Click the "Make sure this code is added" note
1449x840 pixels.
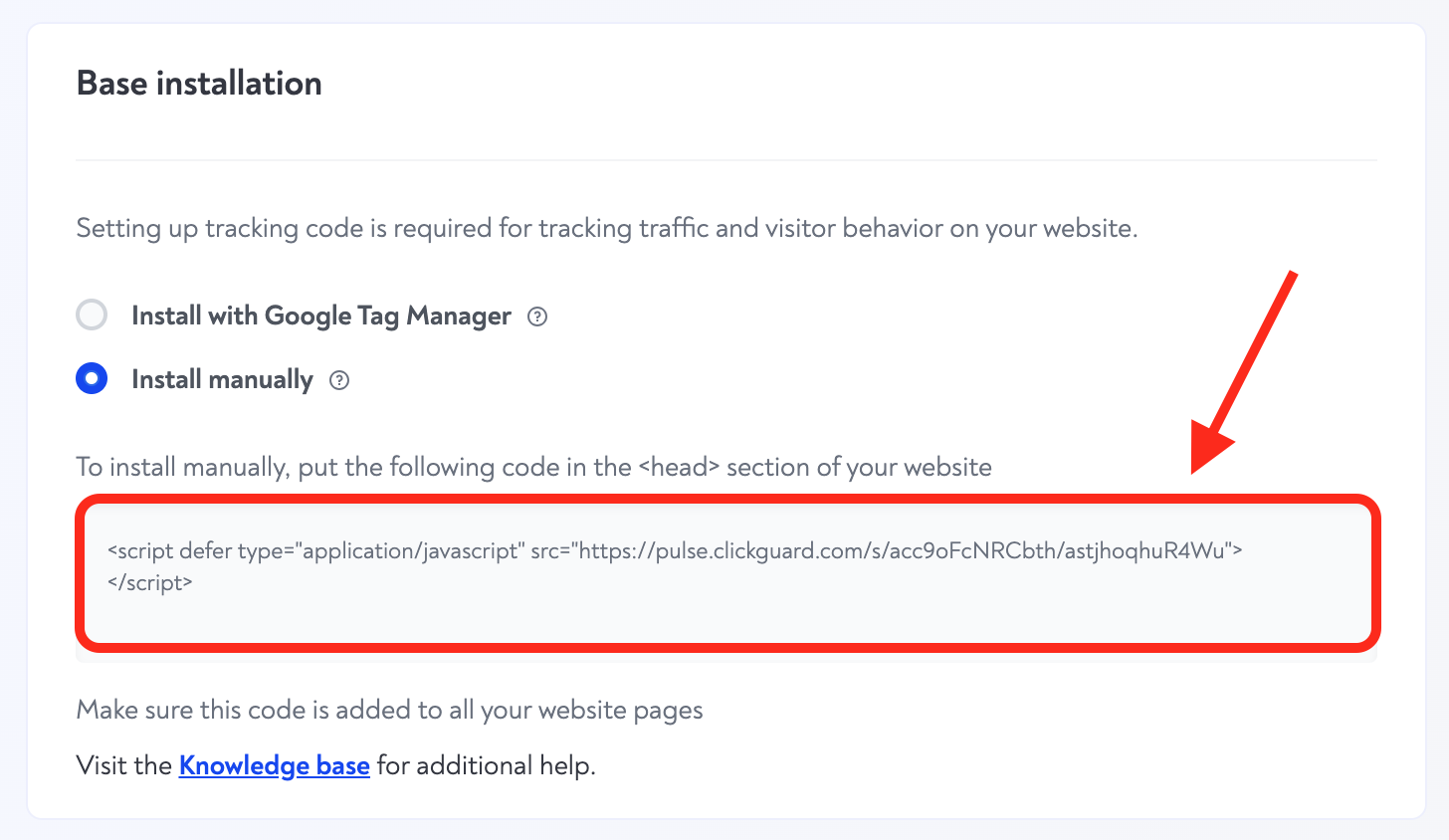point(390,710)
